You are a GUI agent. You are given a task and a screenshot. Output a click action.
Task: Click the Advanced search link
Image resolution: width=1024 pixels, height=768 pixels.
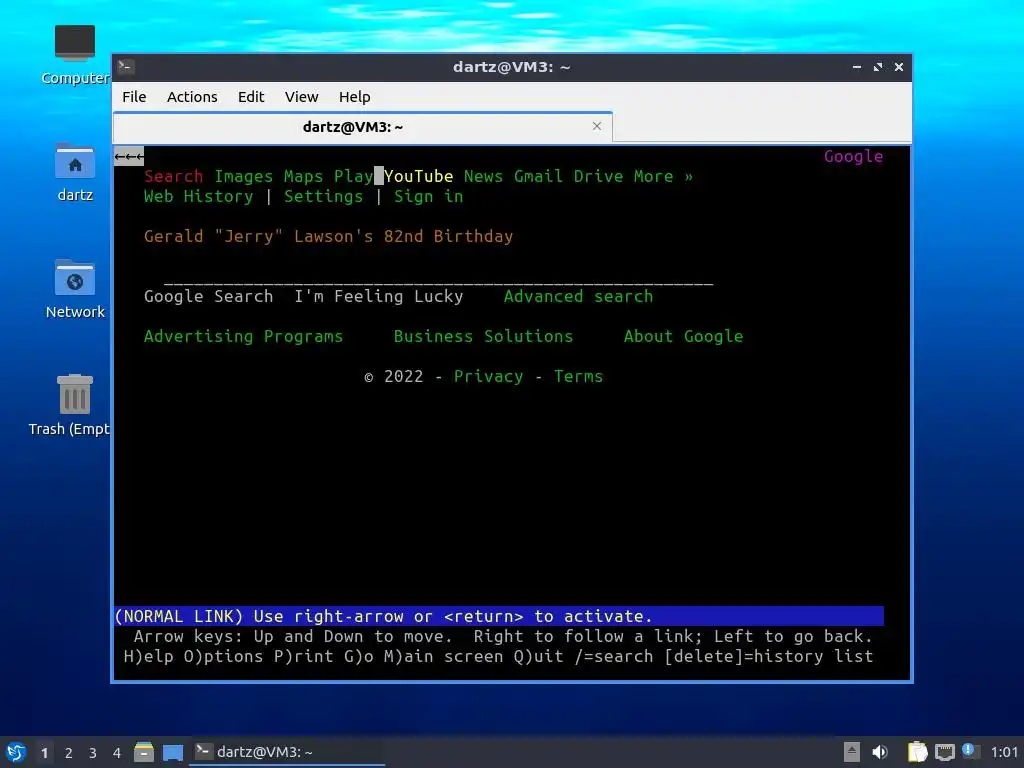(578, 296)
